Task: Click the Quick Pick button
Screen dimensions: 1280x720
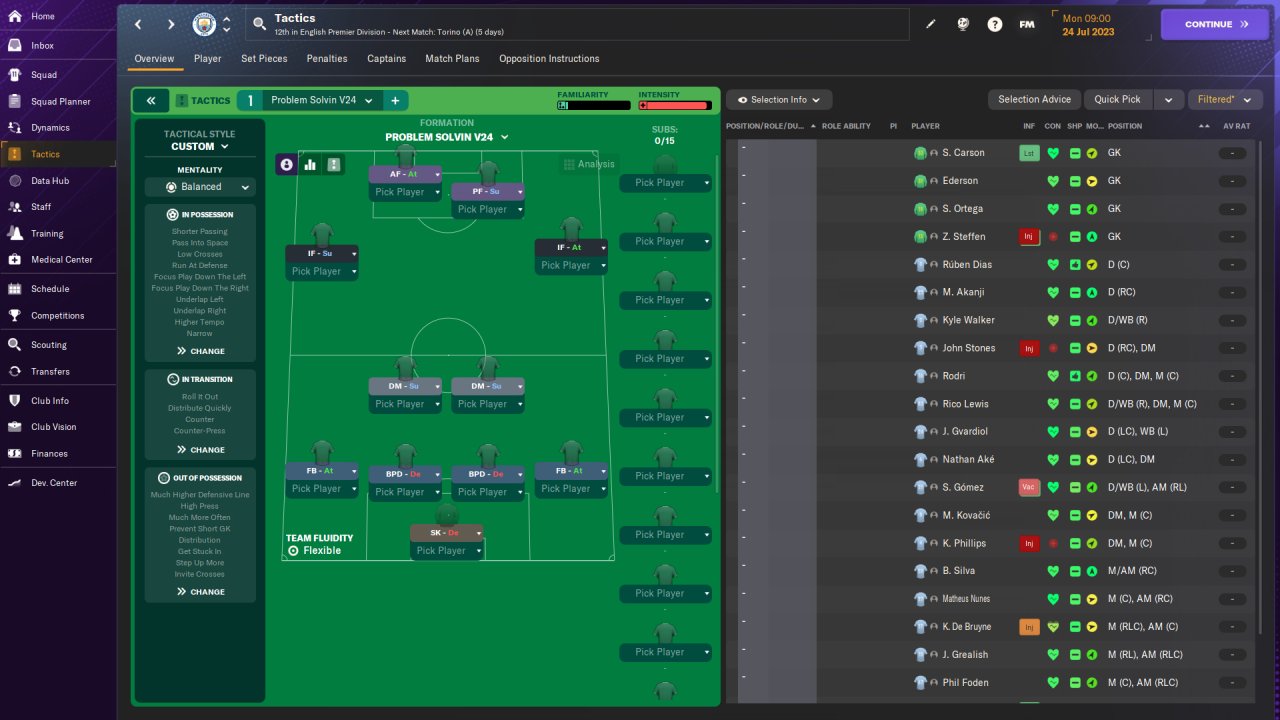Action: pos(1118,100)
